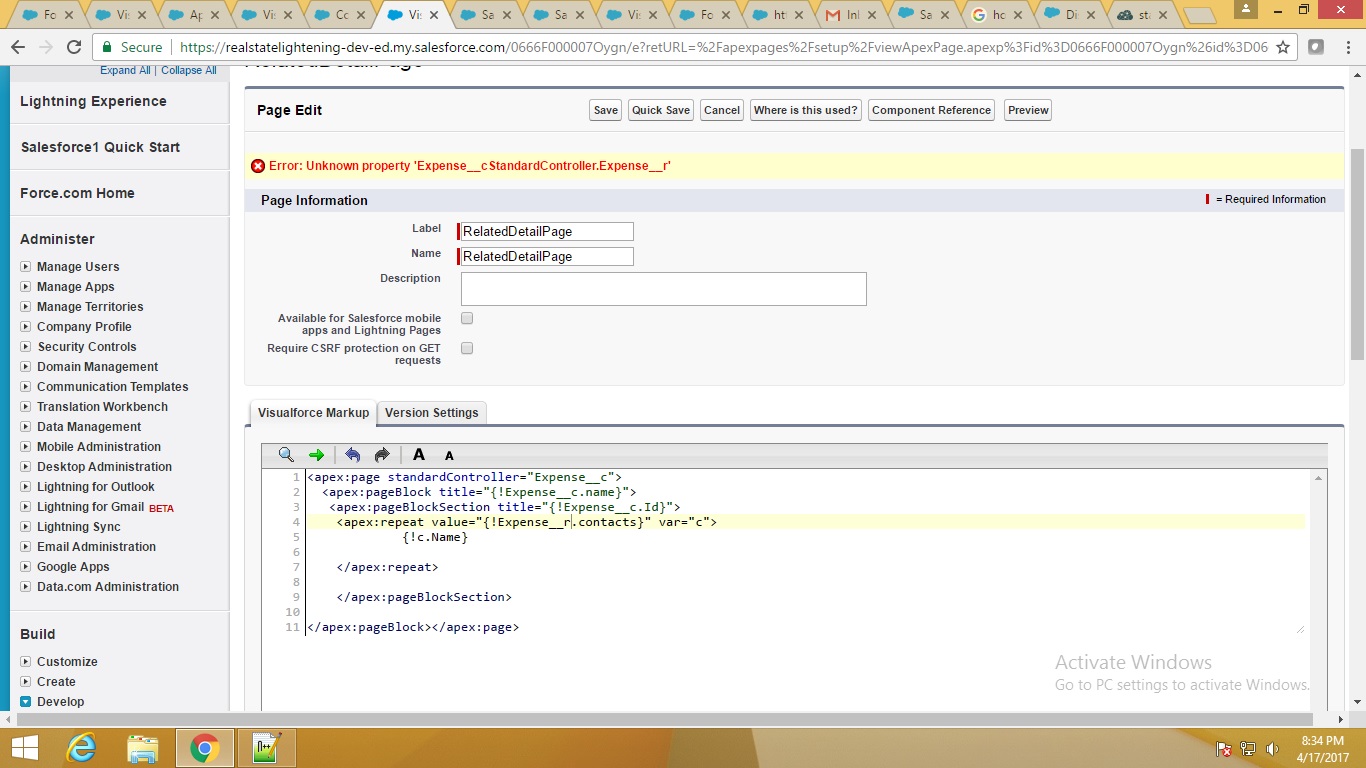This screenshot has width=1366, height=768.
Task: Increase font size with large A icon
Action: click(419, 455)
